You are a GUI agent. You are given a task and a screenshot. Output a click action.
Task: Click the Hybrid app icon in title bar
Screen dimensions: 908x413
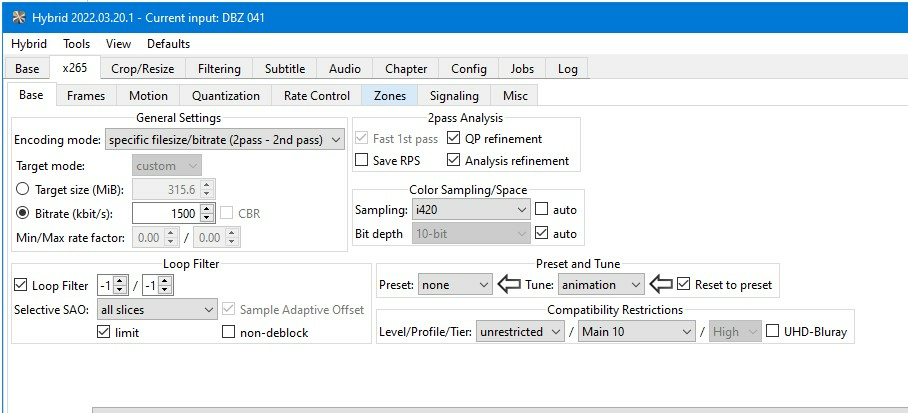tap(19, 17)
